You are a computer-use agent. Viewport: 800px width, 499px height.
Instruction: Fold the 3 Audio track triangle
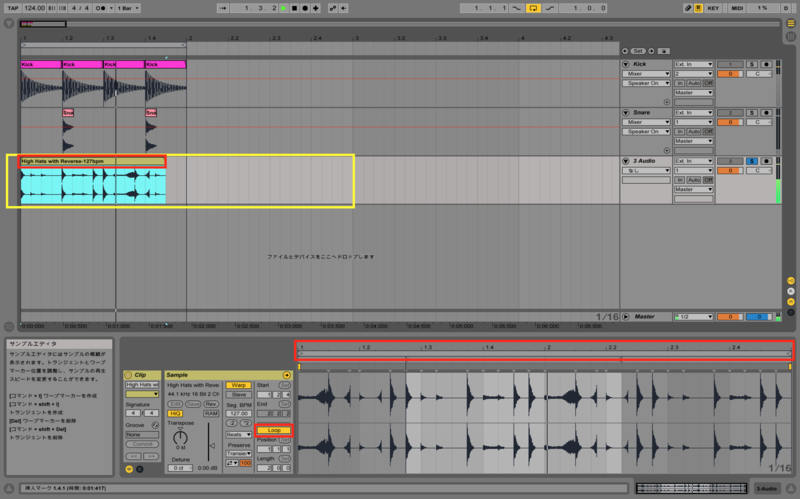pyautogui.click(x=626, y=161)
